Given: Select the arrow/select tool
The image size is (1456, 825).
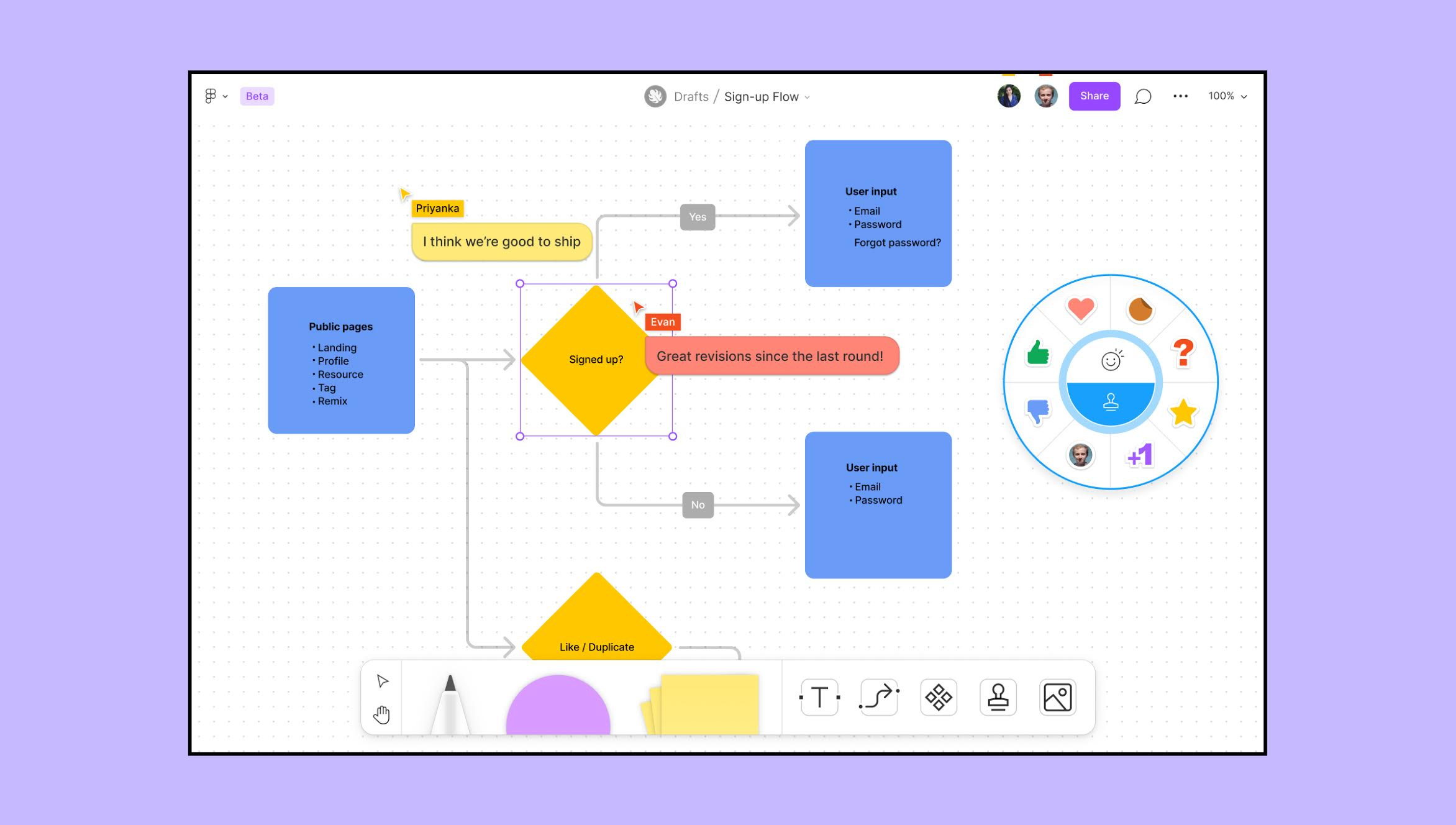Looking at the screenshot, I should click(383, 681).
